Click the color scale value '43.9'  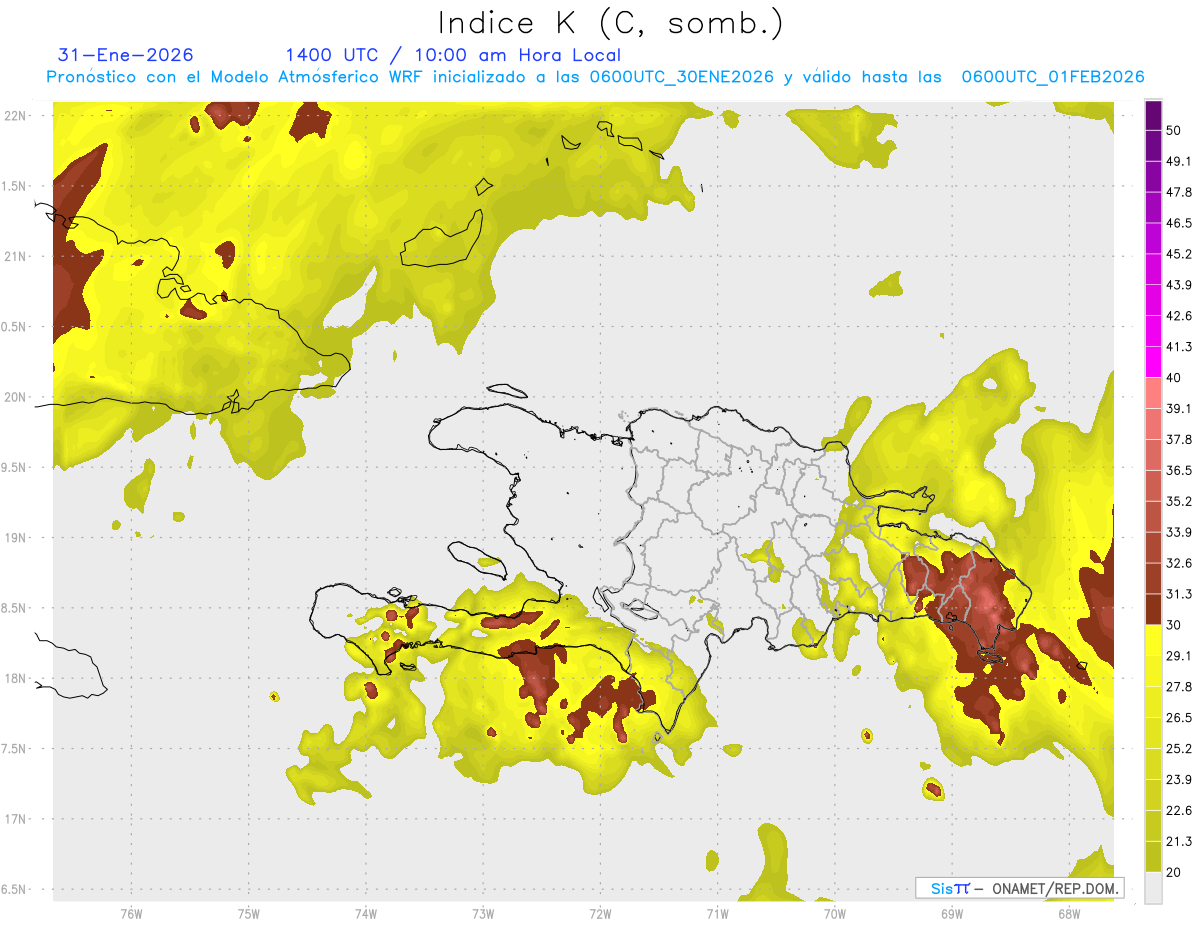(1180, 285)
